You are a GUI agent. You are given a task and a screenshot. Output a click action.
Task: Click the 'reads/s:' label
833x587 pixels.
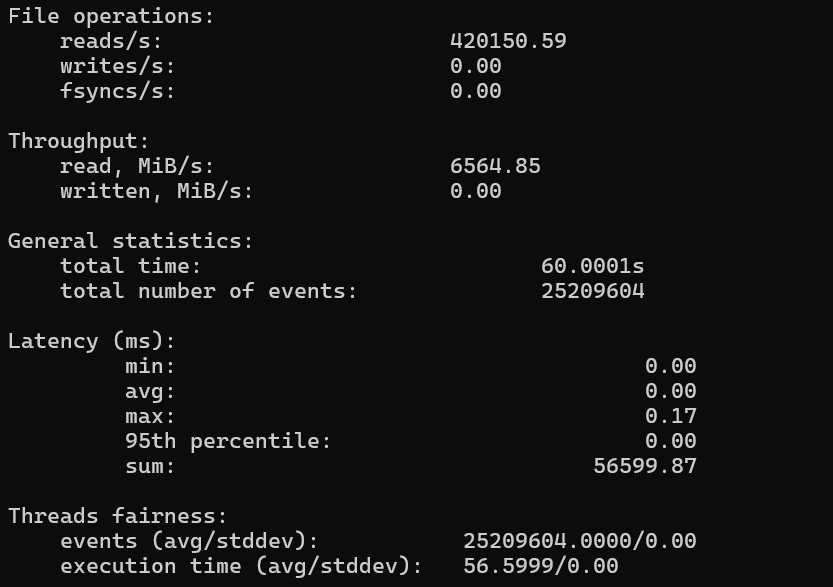(110, 41)
